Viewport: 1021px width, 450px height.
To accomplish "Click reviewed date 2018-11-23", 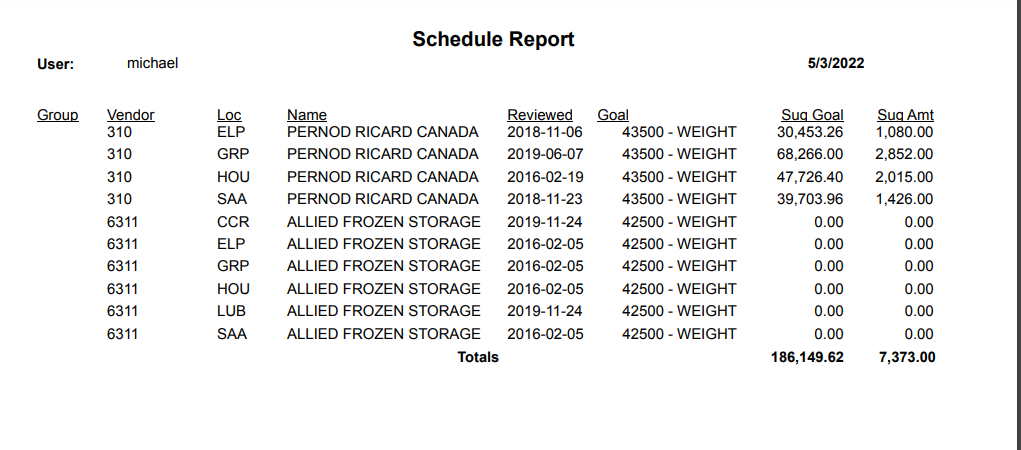I will [545, 199].
